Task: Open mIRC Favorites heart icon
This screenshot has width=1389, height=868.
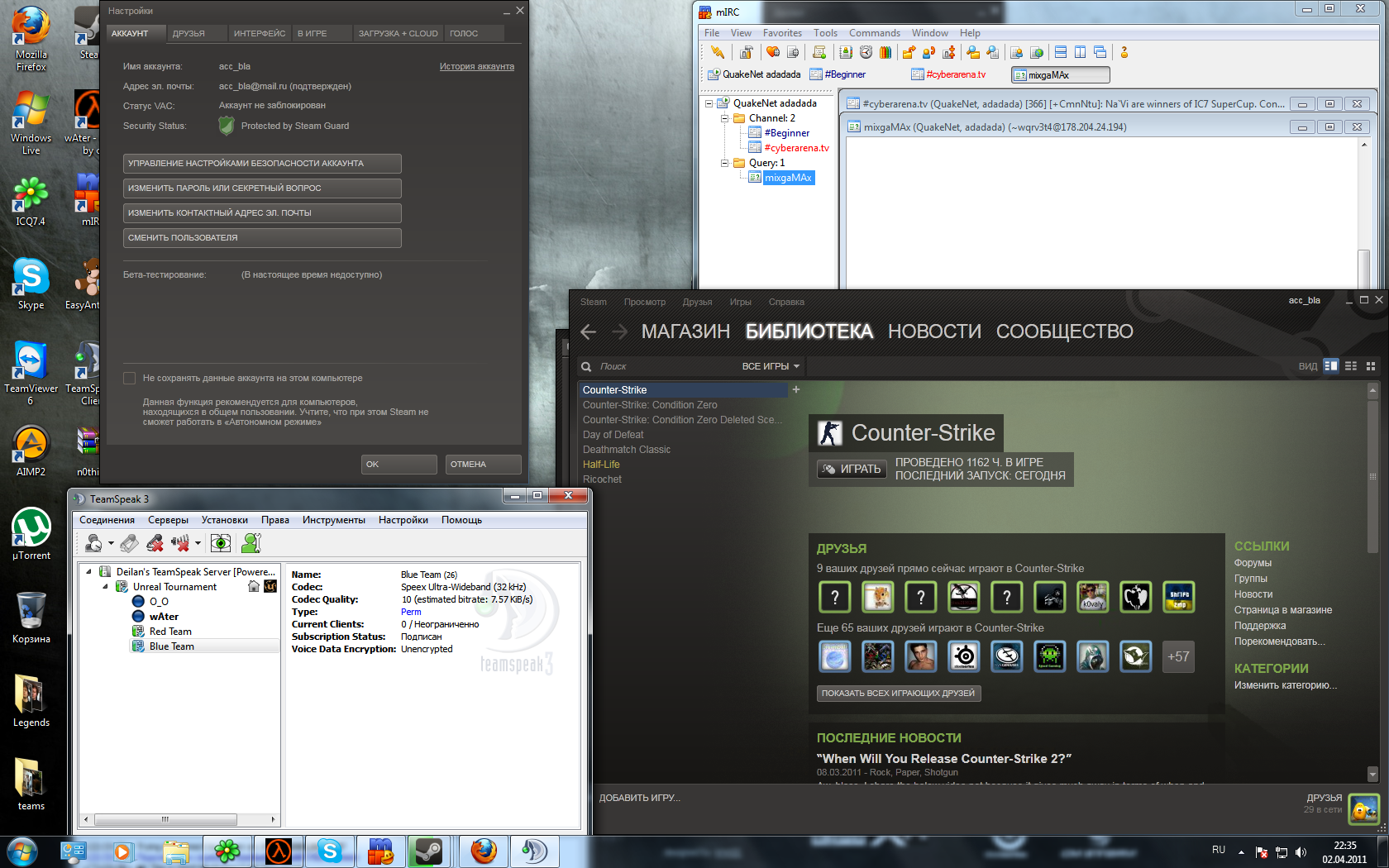Action: point(773,52)
